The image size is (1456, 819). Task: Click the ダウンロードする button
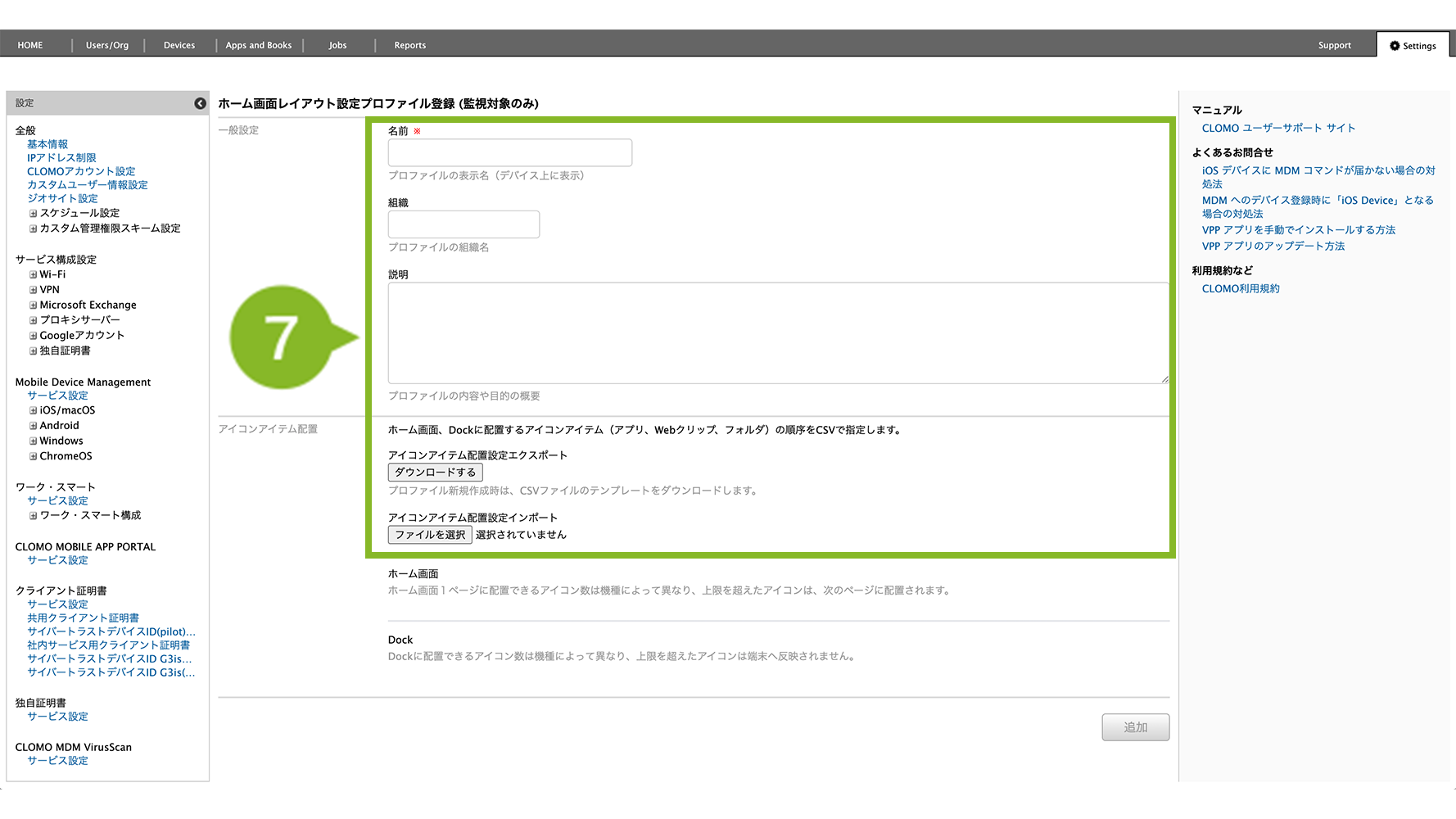pos(435,473)
